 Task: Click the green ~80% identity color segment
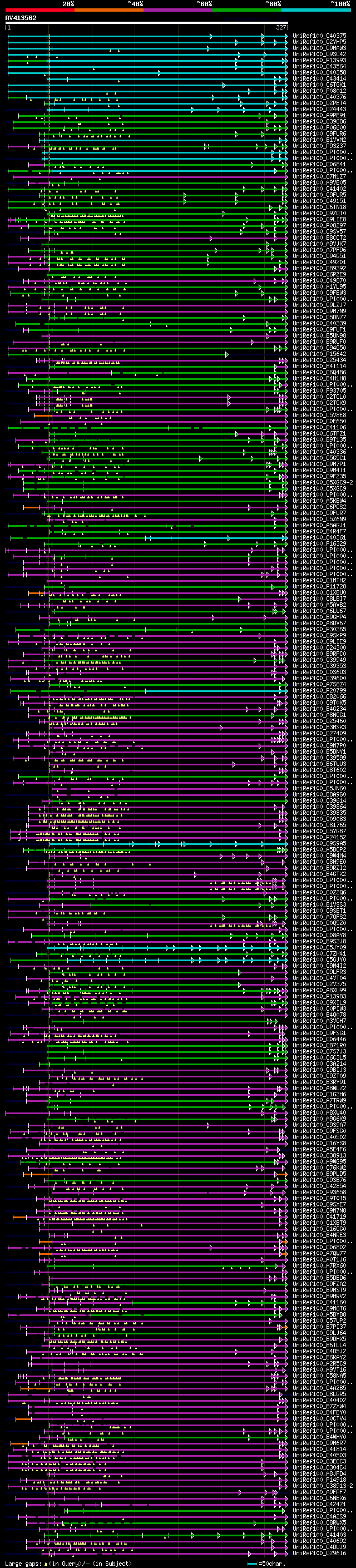pyautogui.click(x=247, y=10)
